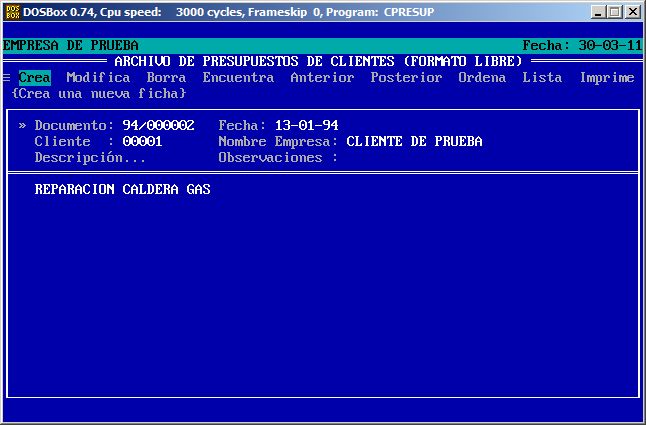This screenshot has width=646, height=425.
Task: Go to the Posterior record
Action: 406,78
